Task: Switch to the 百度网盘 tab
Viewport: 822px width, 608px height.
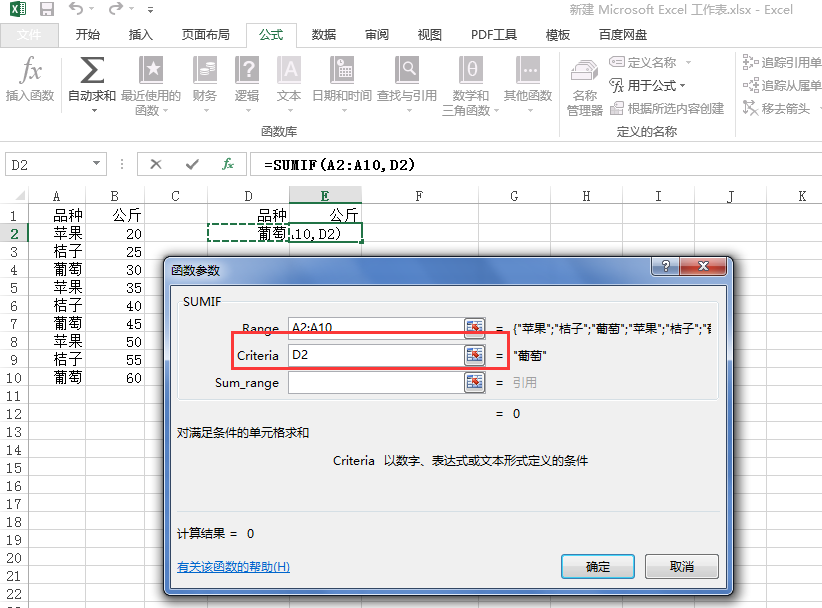Action: pos(622,35)
